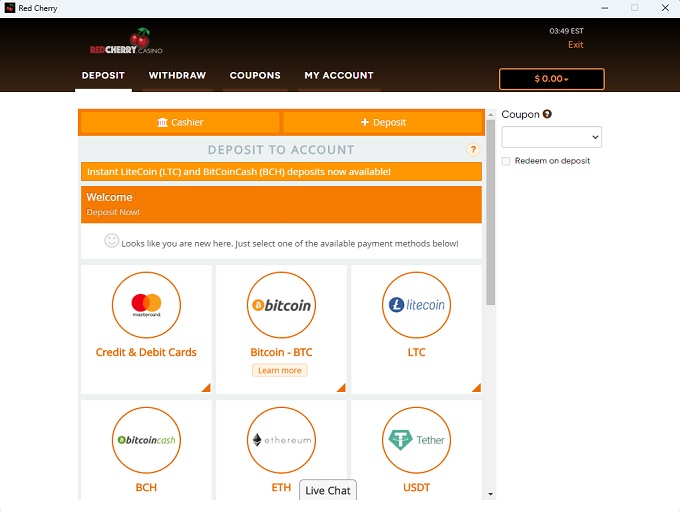Open the Coupon dropdown list

click(551, 137)
